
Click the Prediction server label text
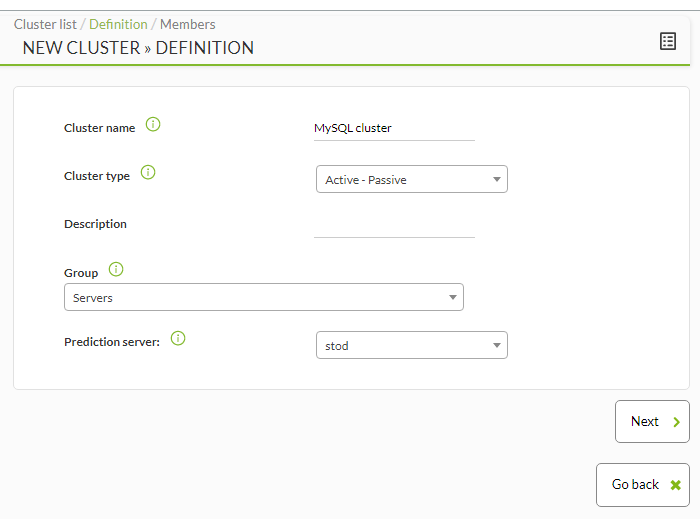pyautogui.click(x=112, y=342)
